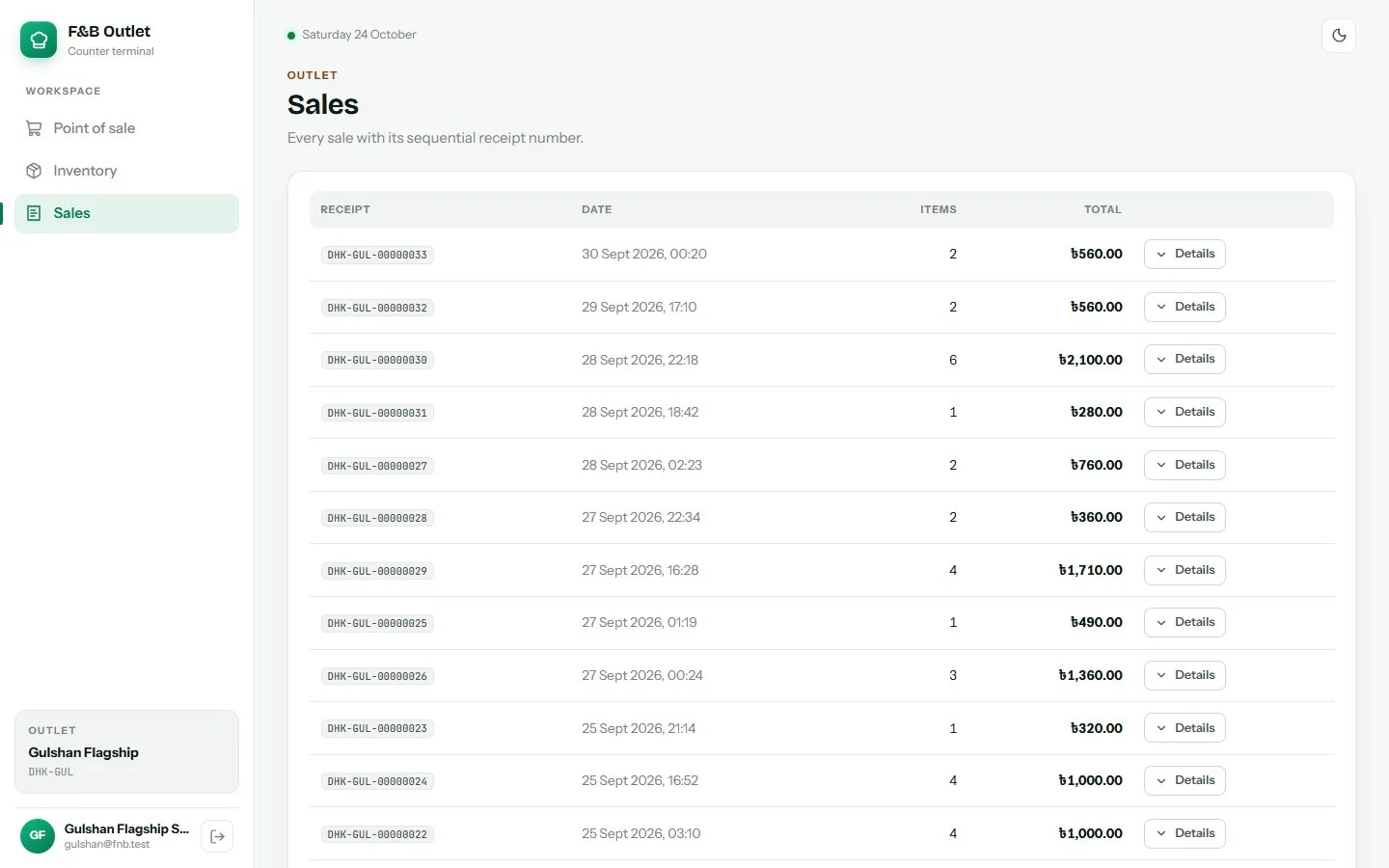1389x868 pixels.
Task: Click the total ৳2,100.00
Action: tap(1091, 360)
